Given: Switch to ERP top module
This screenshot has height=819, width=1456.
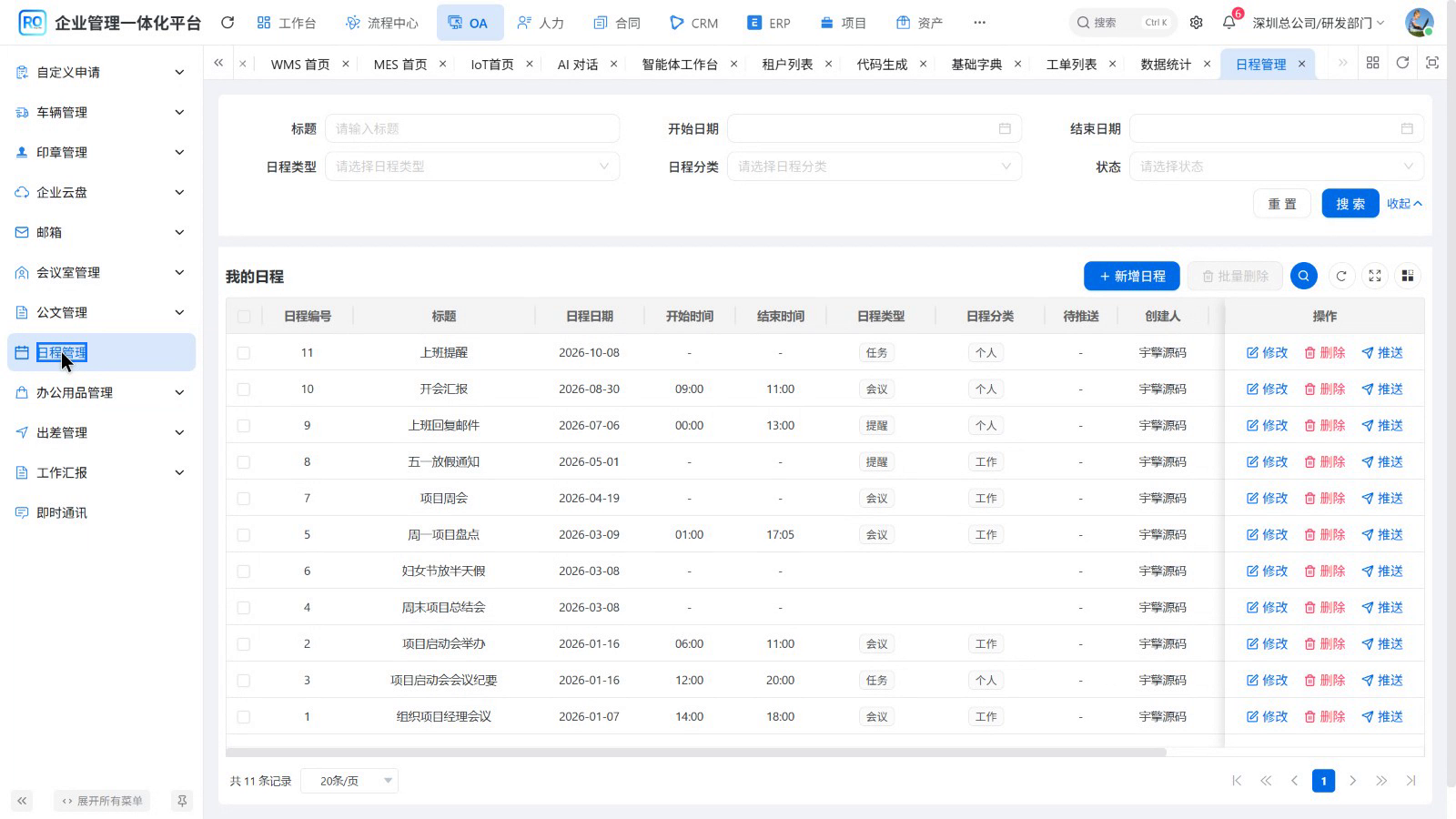Looking at the screenshot, I should pos(769,23).
